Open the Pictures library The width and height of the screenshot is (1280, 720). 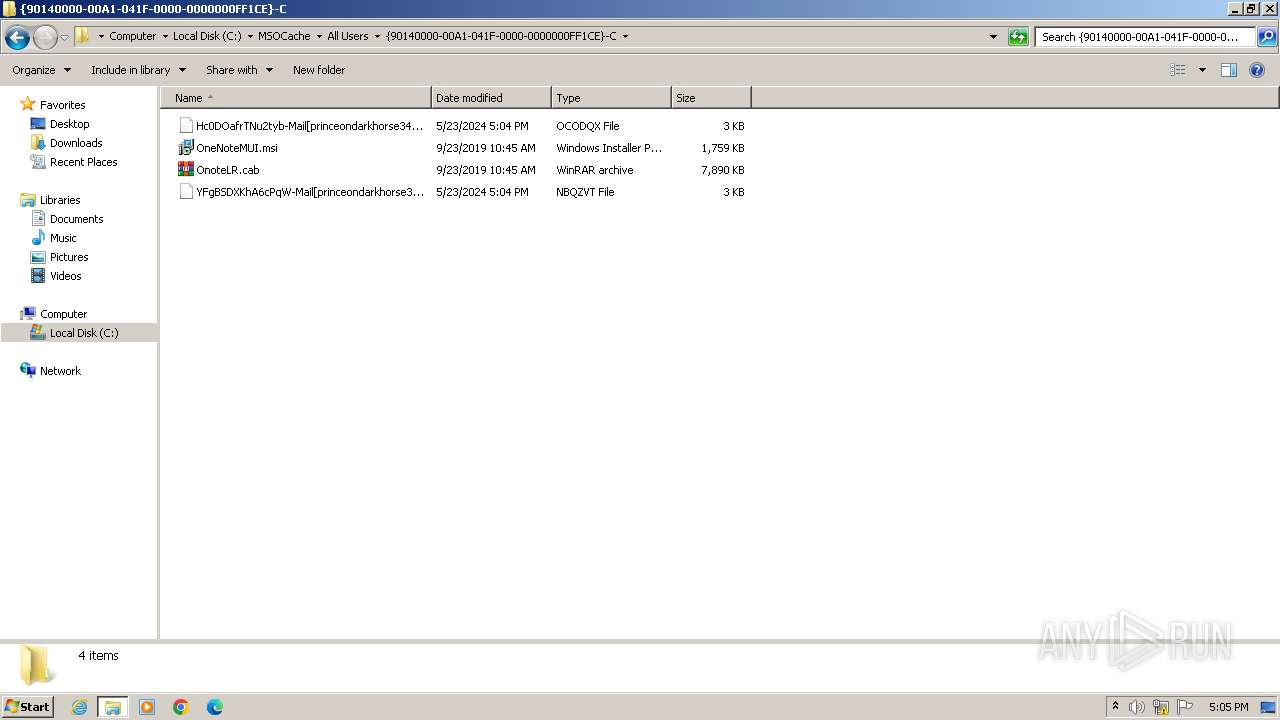pos(69,257)
